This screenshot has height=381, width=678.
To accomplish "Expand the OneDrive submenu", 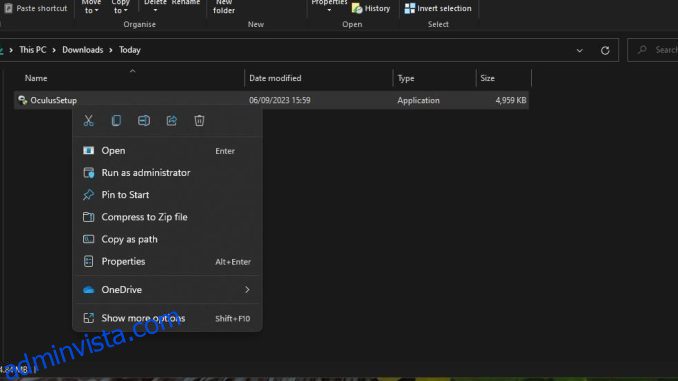I will (167, 290).
